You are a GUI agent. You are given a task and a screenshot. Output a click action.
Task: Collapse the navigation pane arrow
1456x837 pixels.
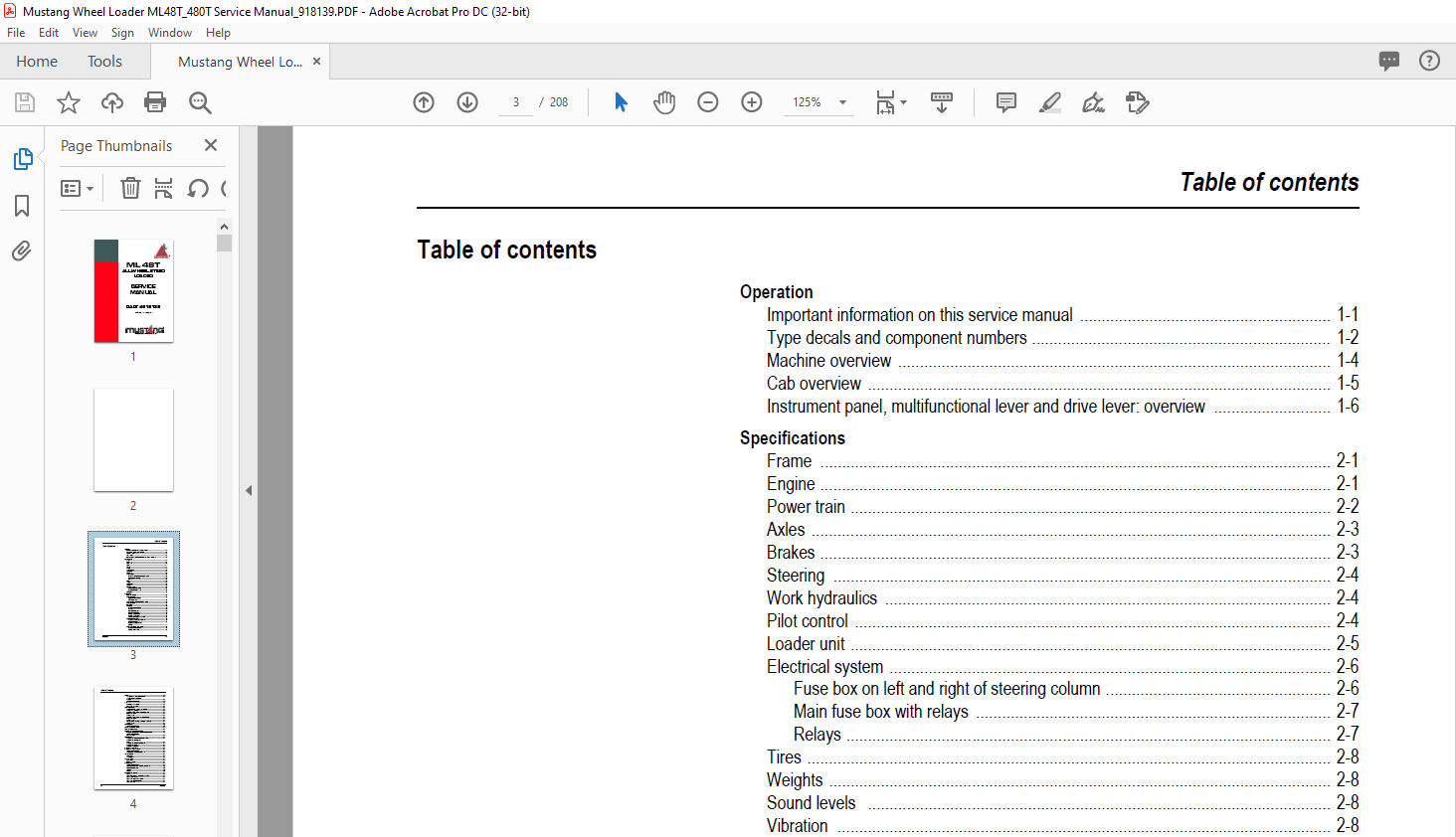[x=249, y=490]
